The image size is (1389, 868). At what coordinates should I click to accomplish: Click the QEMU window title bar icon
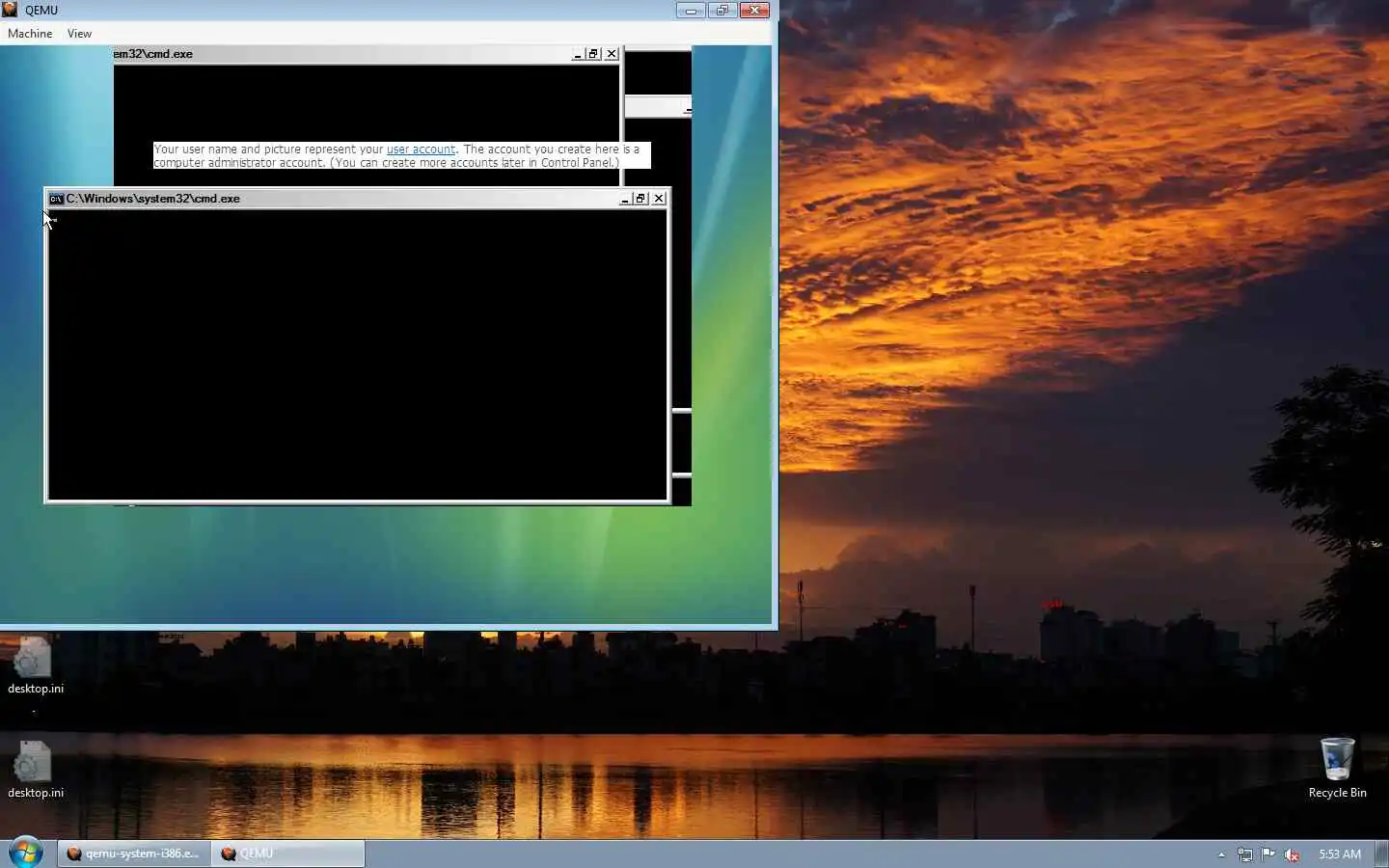coord(11,10)
